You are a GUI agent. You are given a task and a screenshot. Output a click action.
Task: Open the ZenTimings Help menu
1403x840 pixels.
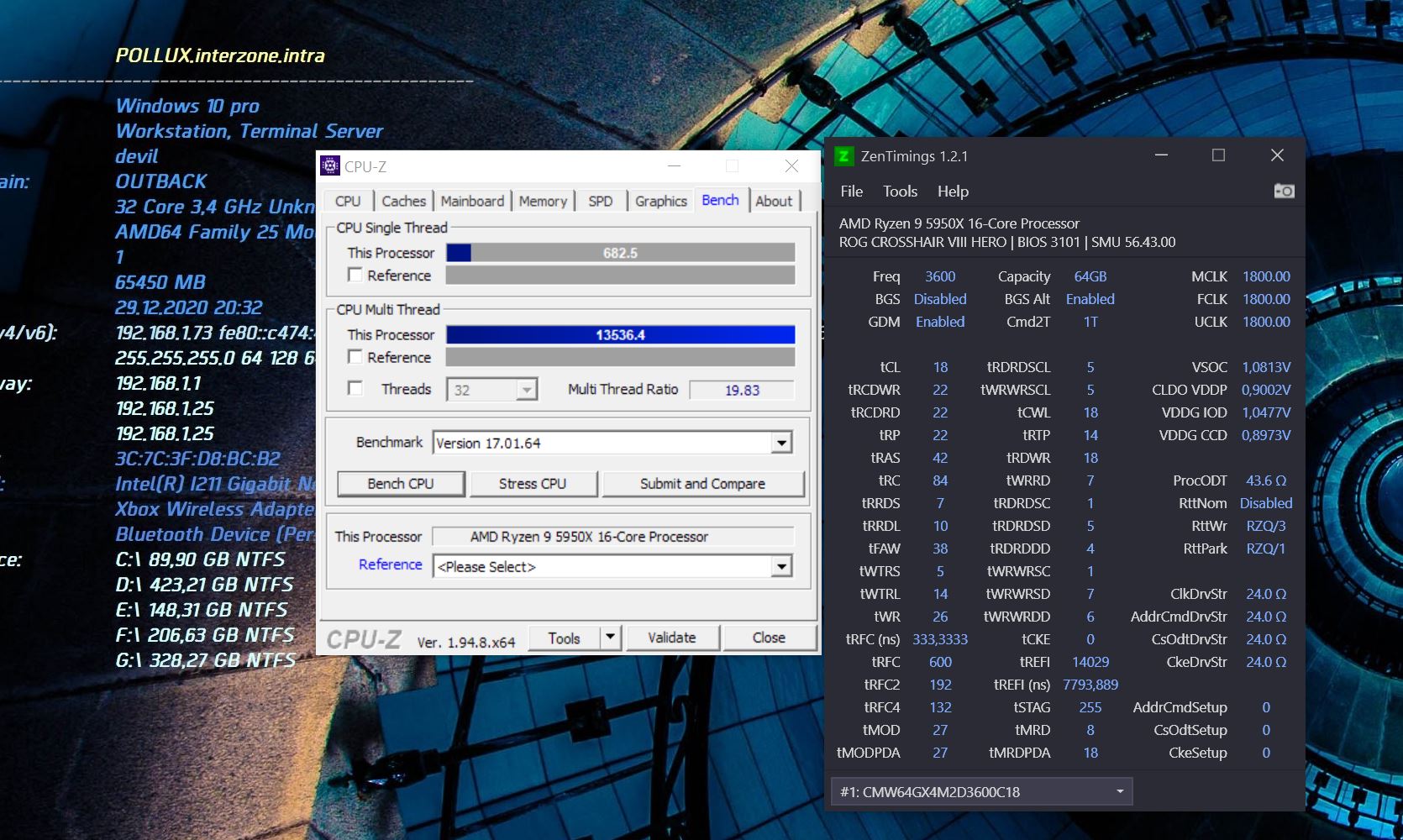(x=953, y=192)
